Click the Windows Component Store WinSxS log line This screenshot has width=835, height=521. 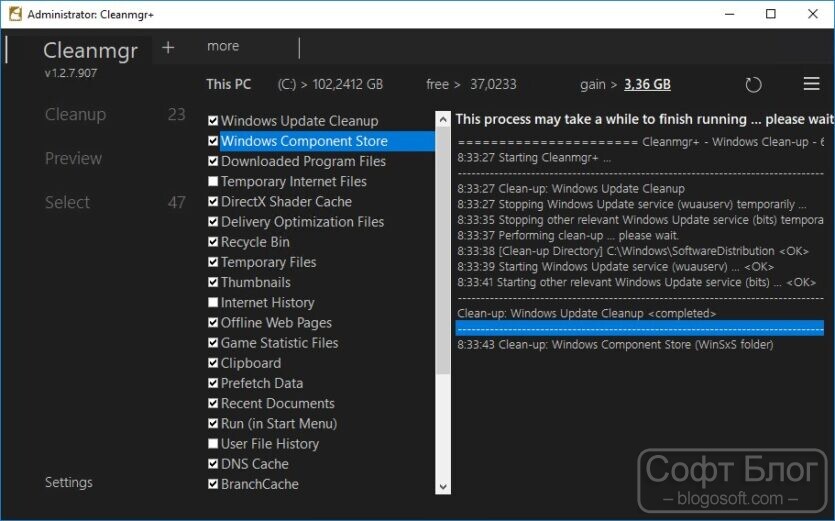click(x=615, y=345)
